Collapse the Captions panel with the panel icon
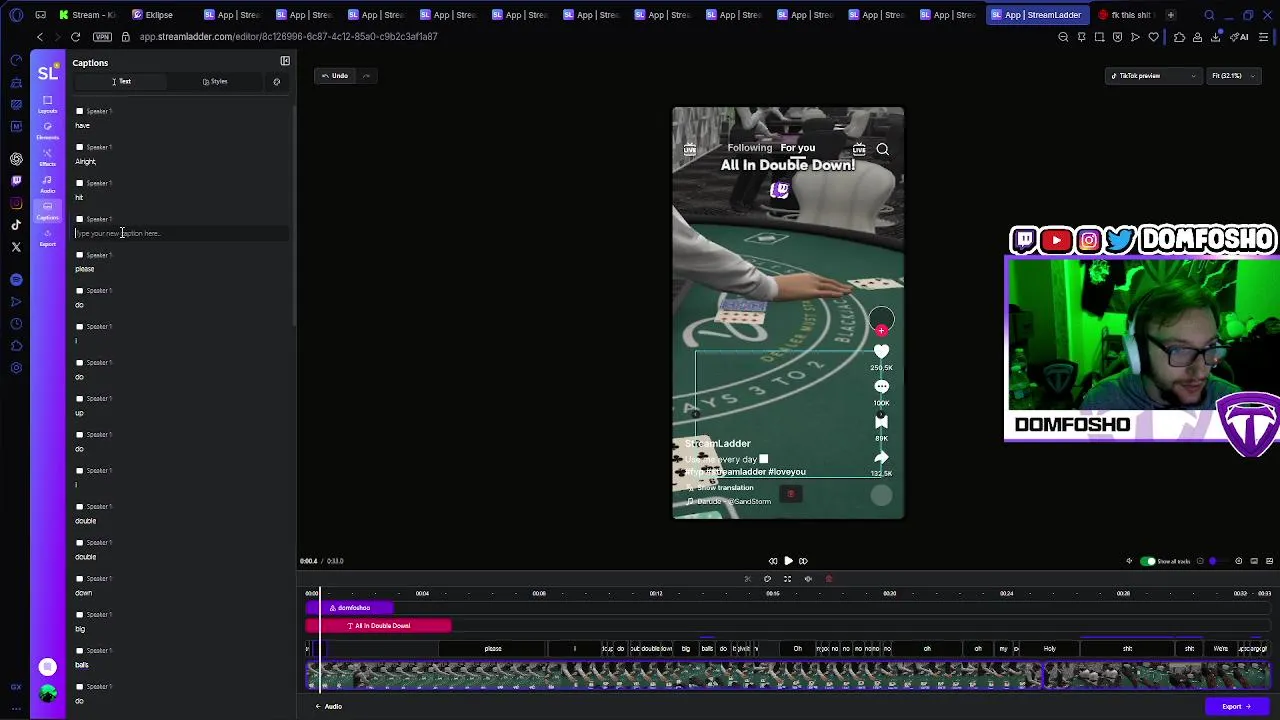The image size is (1280, 720). 285,61
